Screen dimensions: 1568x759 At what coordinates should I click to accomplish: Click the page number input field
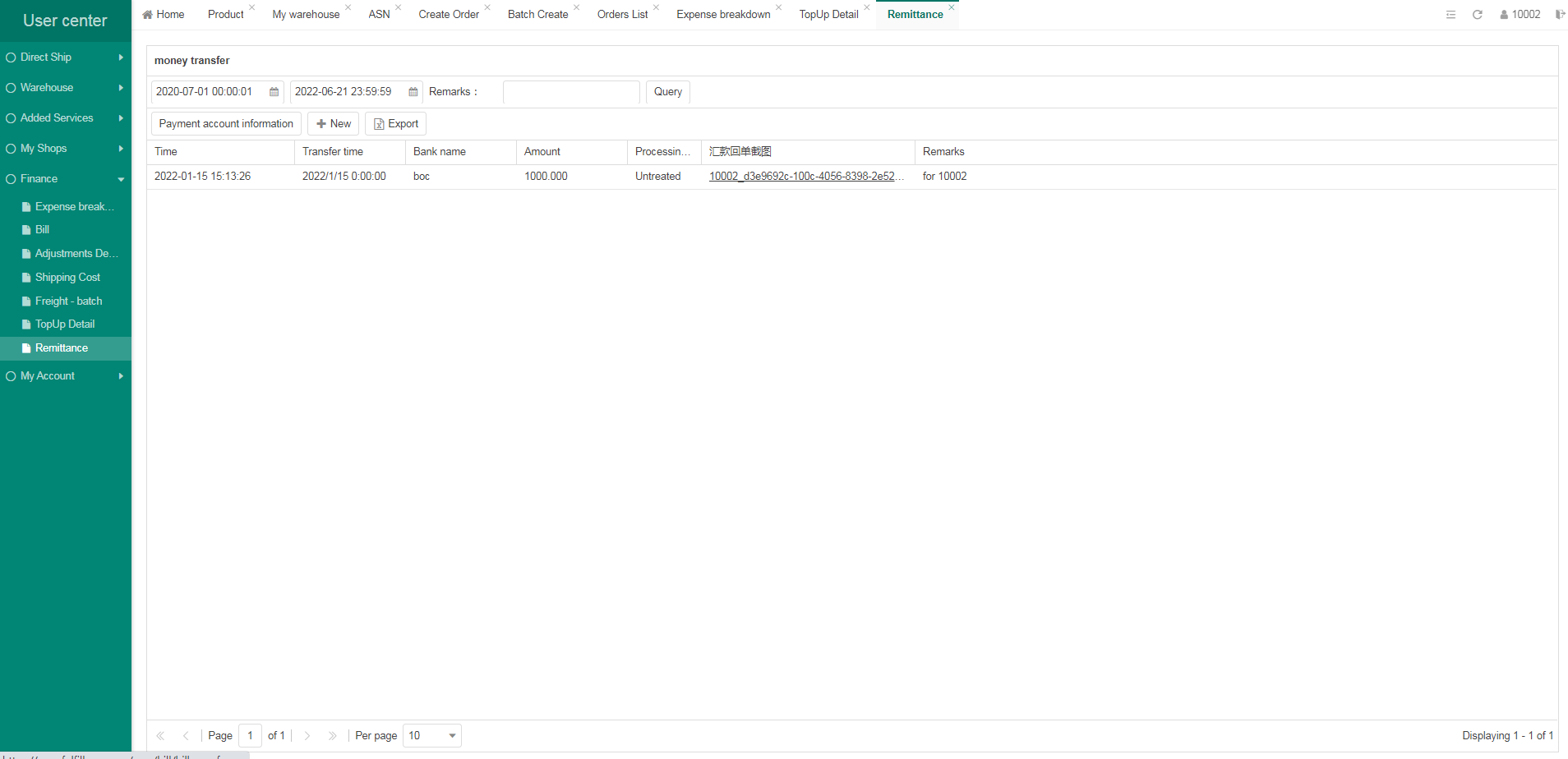(x=251, y=736)
